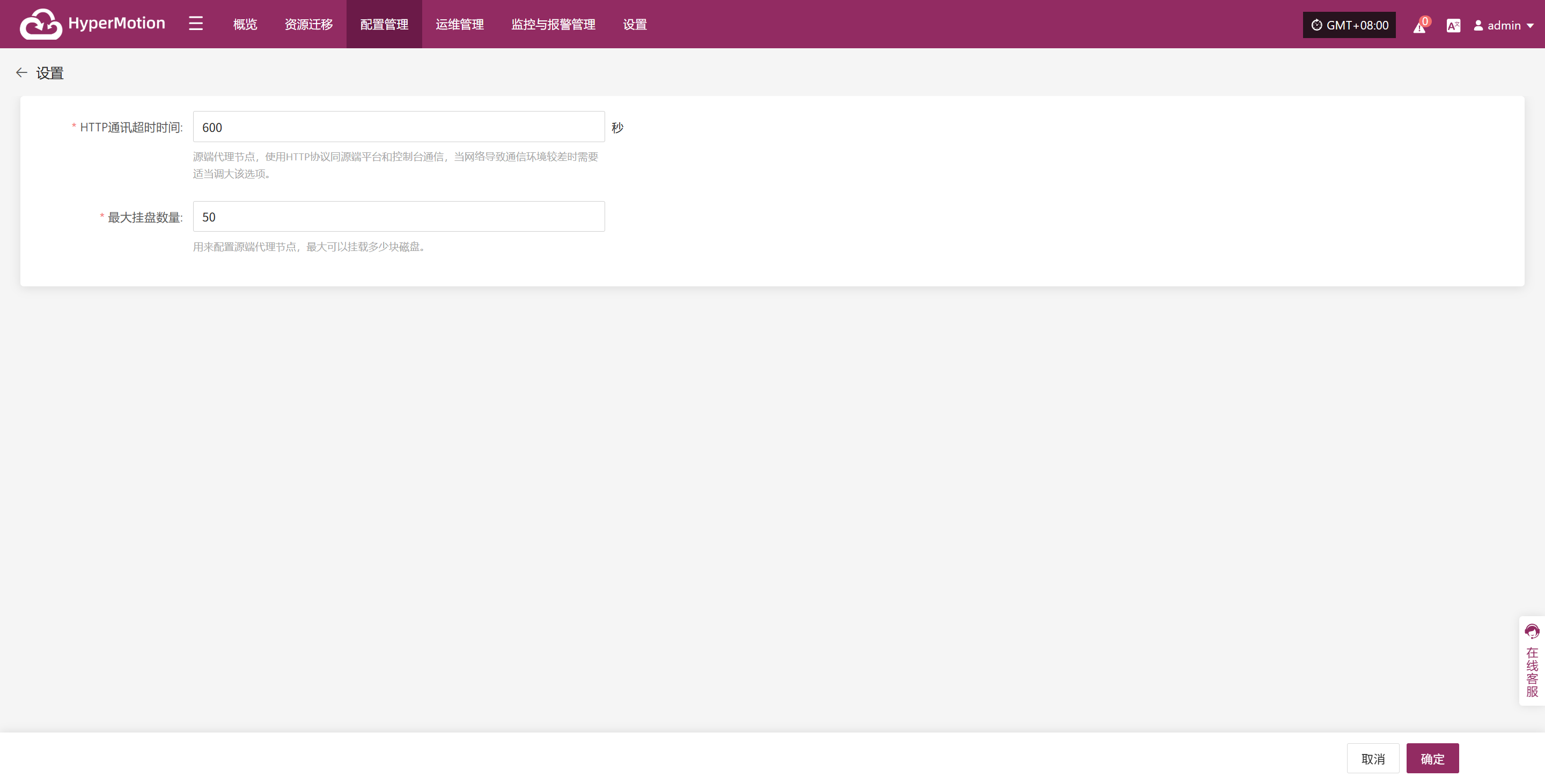Click the HyperMotion cloud logo
The image size is (1545, 784).
(x=41, y=24)
